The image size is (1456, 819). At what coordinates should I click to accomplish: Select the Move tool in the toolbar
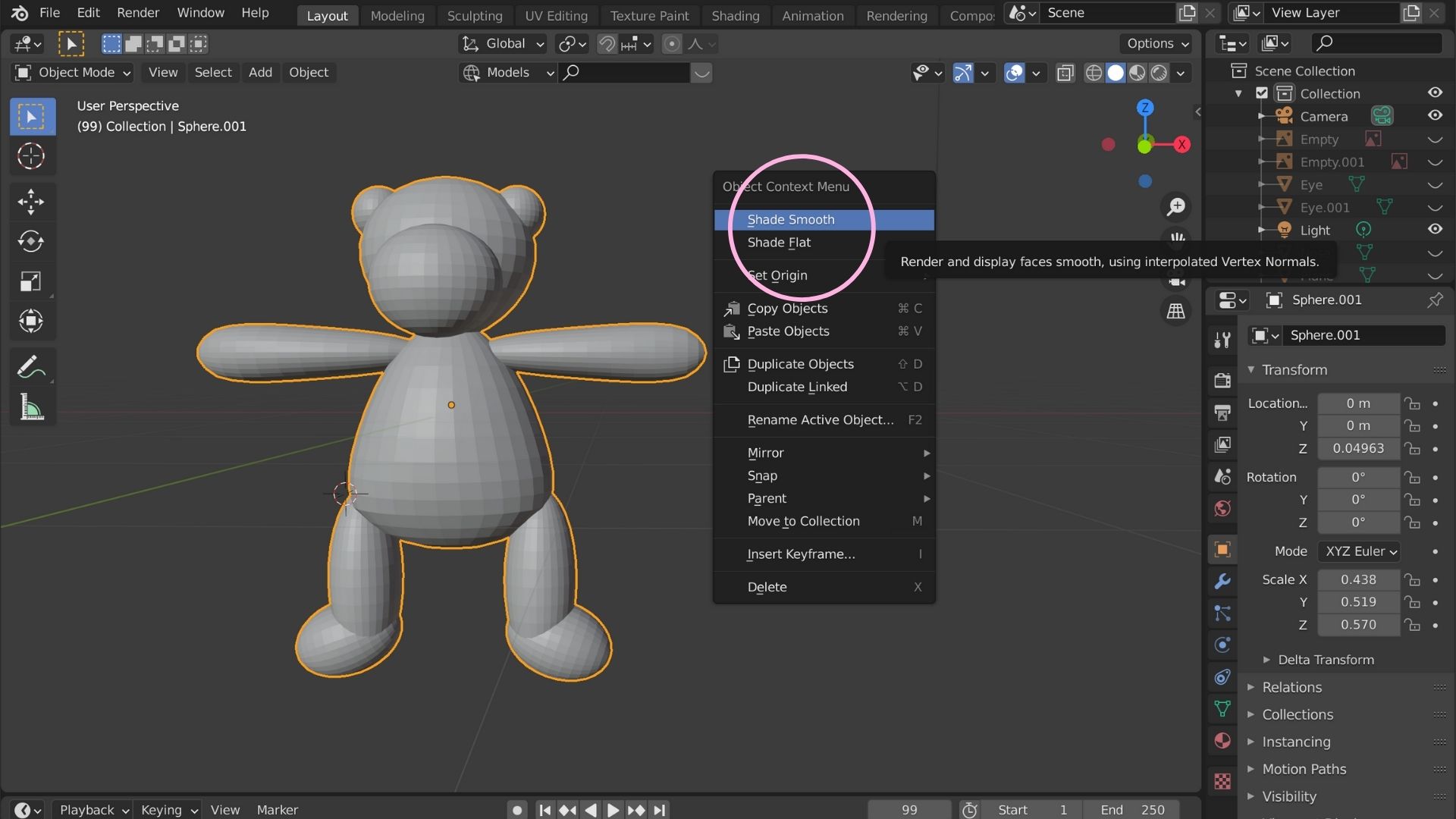[x=32, y=202]
